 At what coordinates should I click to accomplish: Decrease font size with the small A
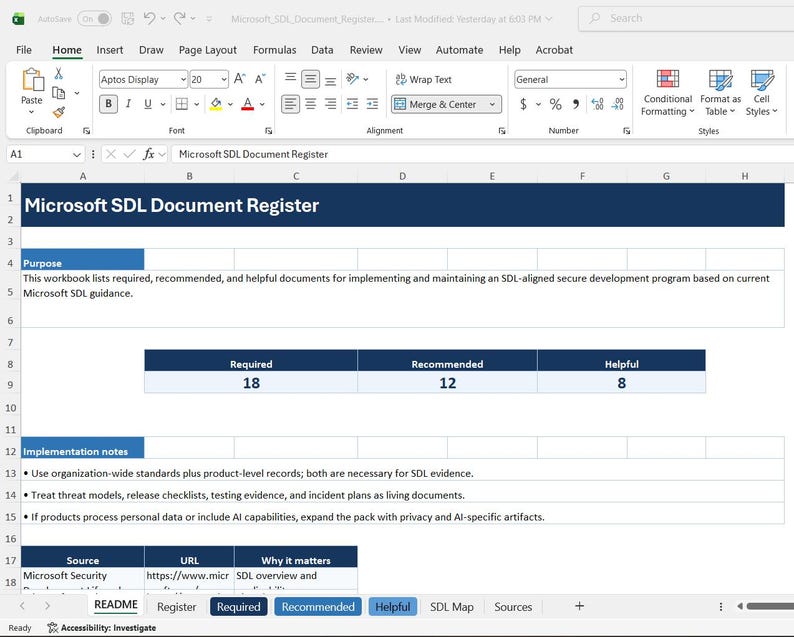260,79
